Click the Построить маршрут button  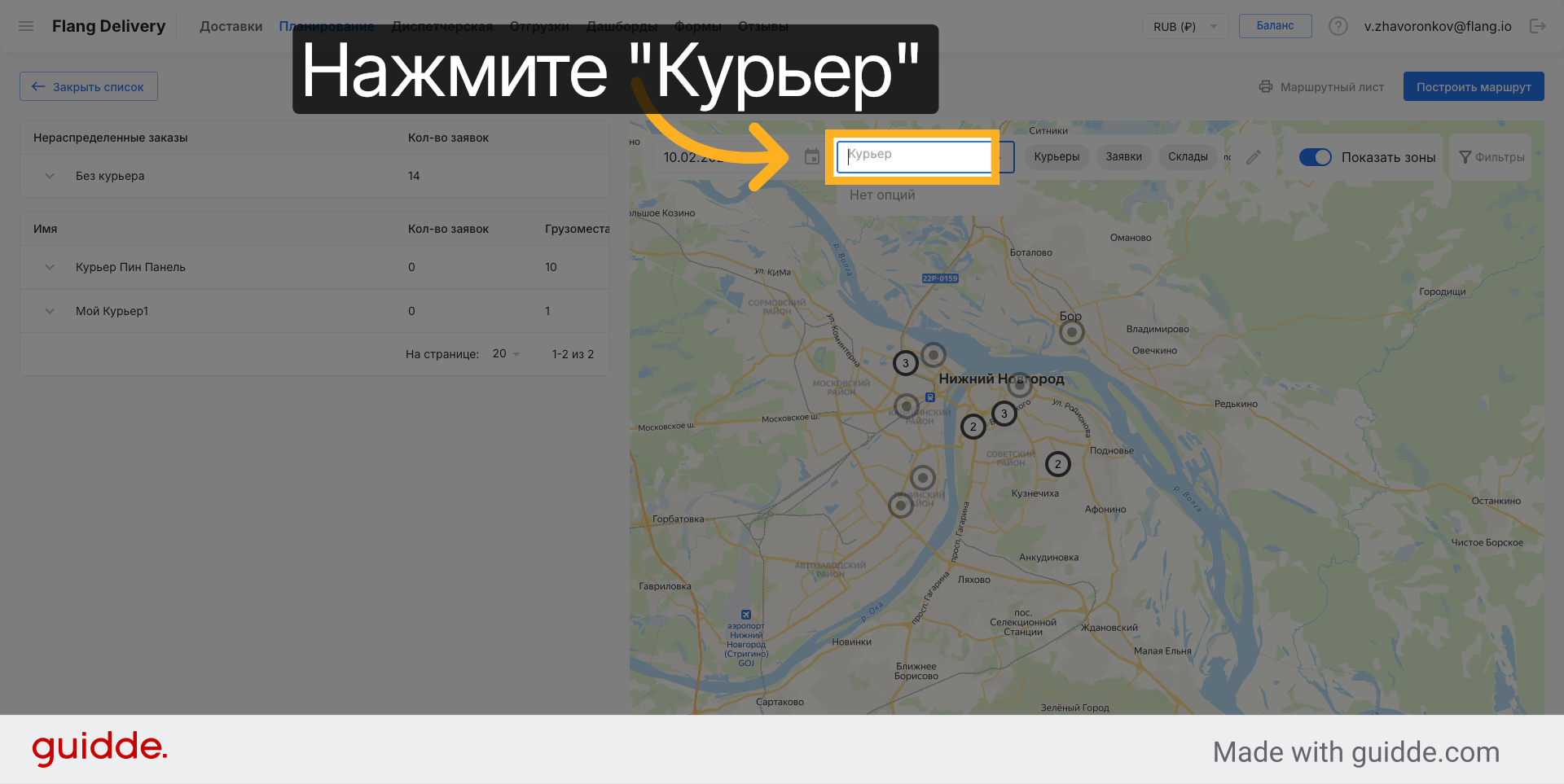click(x=1474, y=86)
